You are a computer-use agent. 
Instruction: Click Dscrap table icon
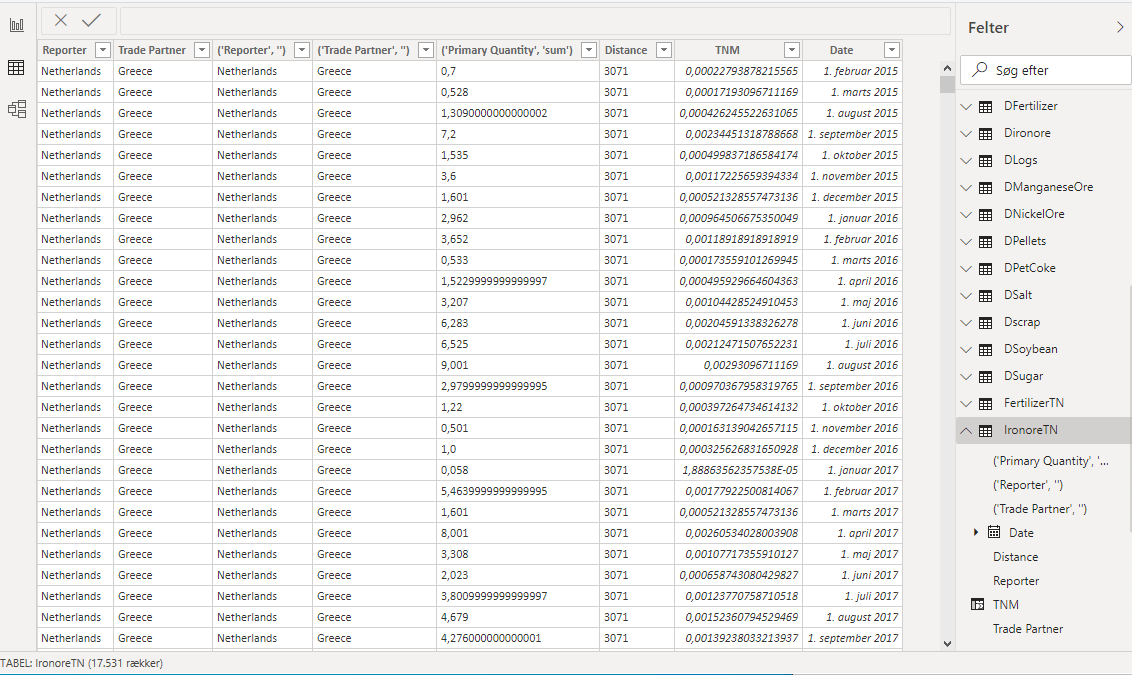tap(985, 323)
